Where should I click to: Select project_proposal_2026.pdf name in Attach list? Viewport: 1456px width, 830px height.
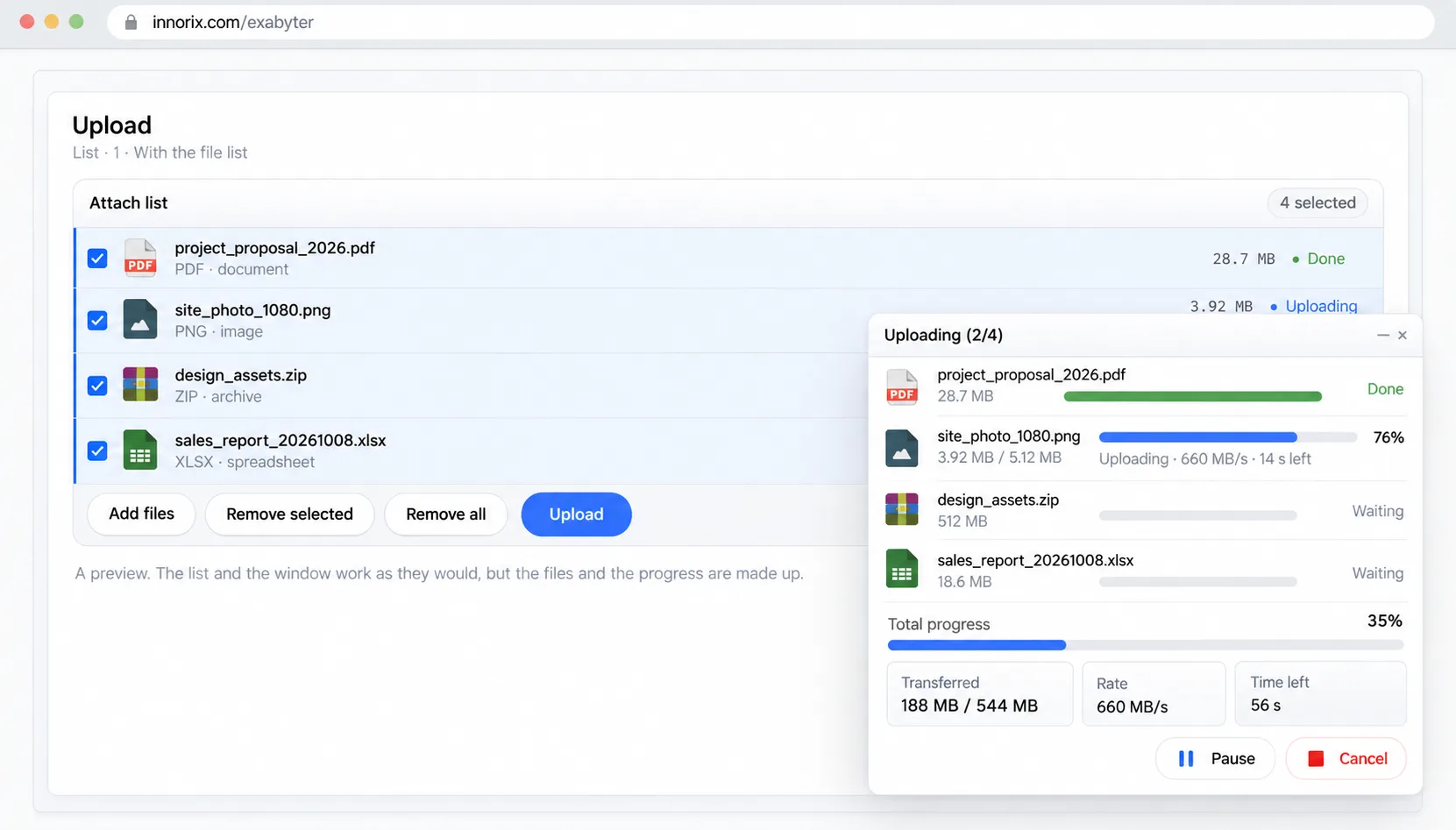pos(274,248)
